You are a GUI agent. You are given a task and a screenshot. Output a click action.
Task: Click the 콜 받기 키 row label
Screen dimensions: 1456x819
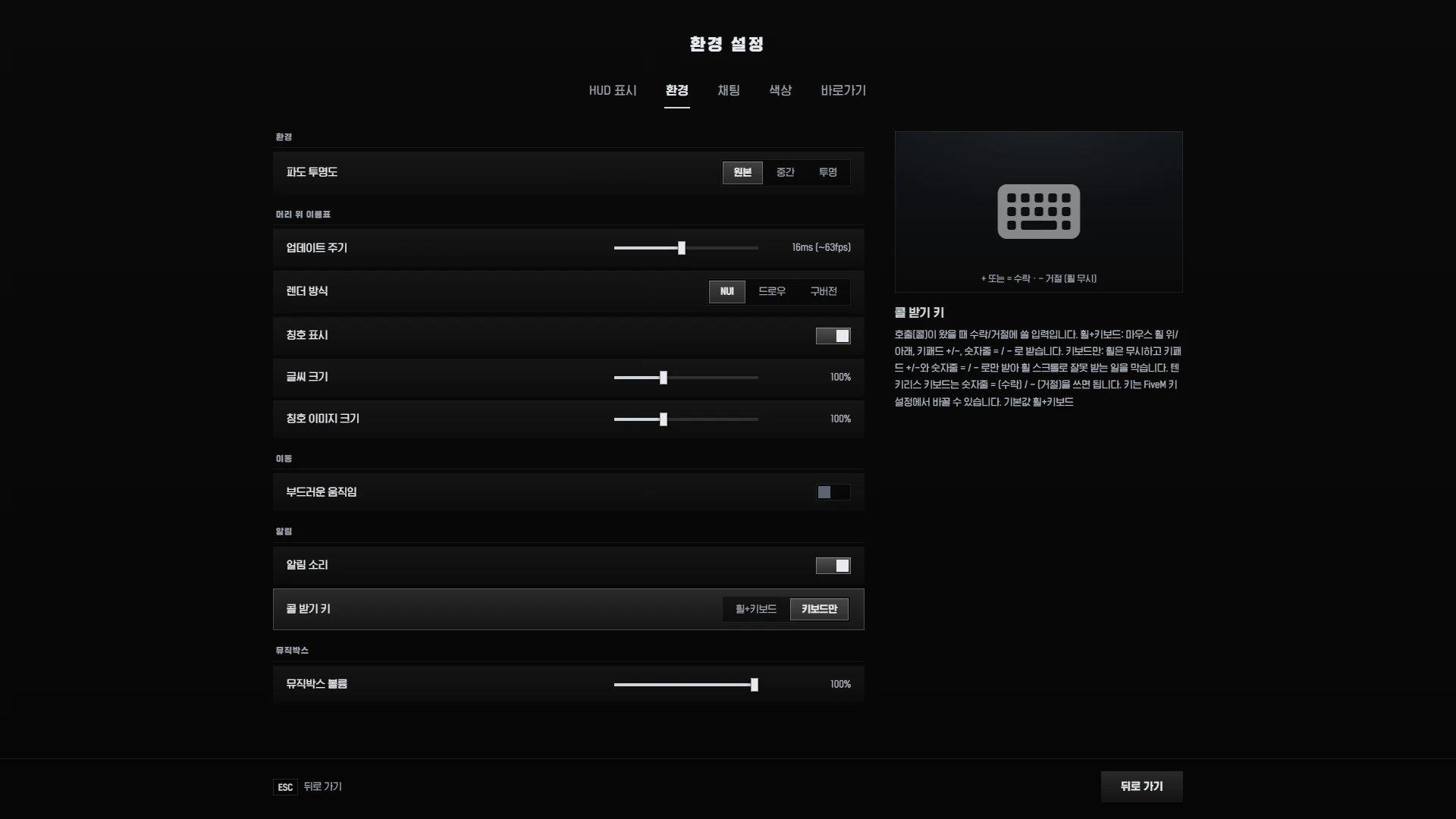(308, 609)
